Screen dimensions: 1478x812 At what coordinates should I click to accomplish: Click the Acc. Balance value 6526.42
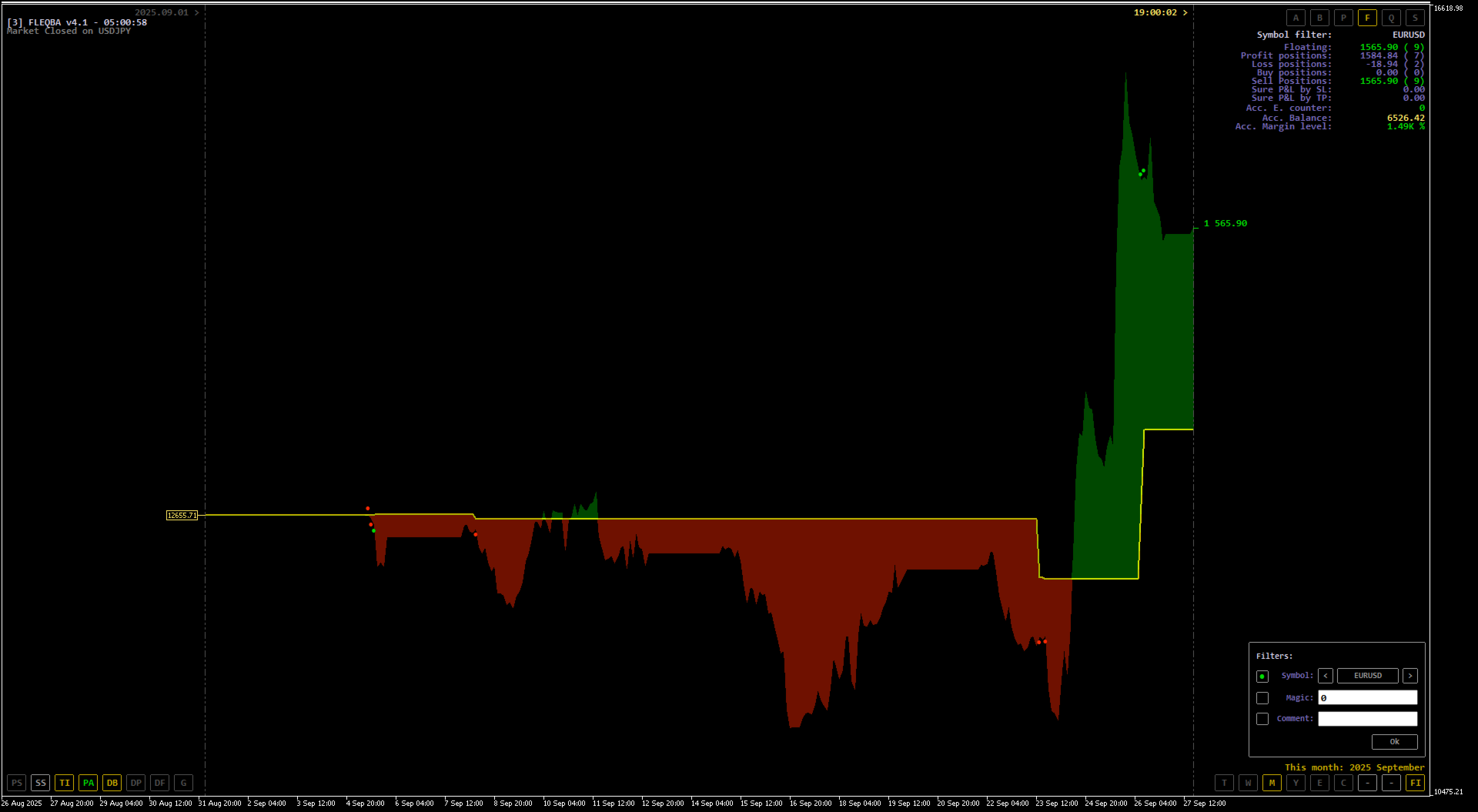(1406, 118)
